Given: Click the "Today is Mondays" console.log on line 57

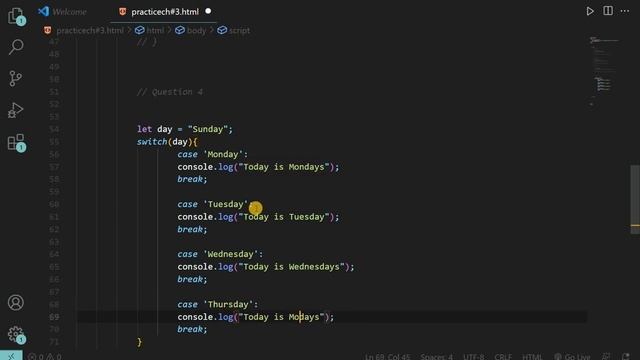Looking at the screenshot, I should click(x=258, y=167).
